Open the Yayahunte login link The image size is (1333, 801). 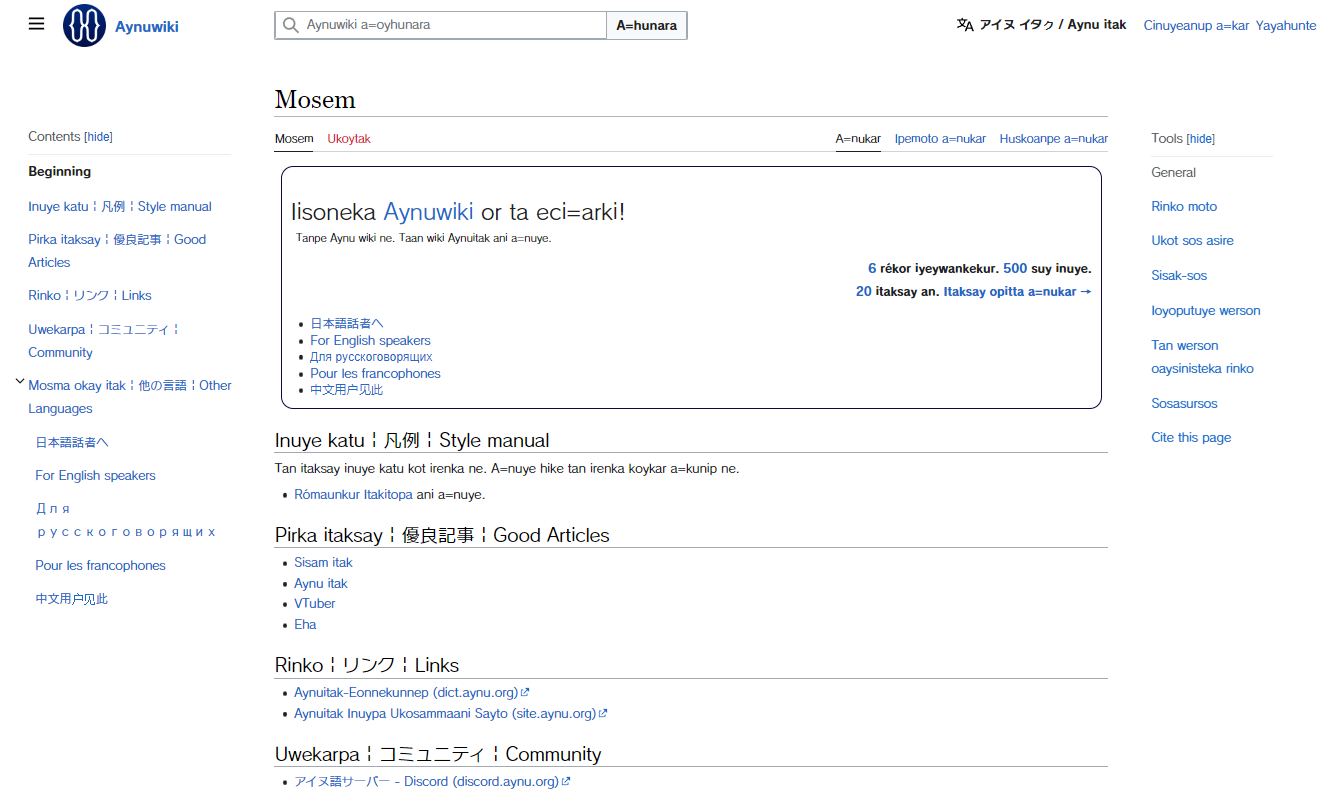click(1286, 25)
